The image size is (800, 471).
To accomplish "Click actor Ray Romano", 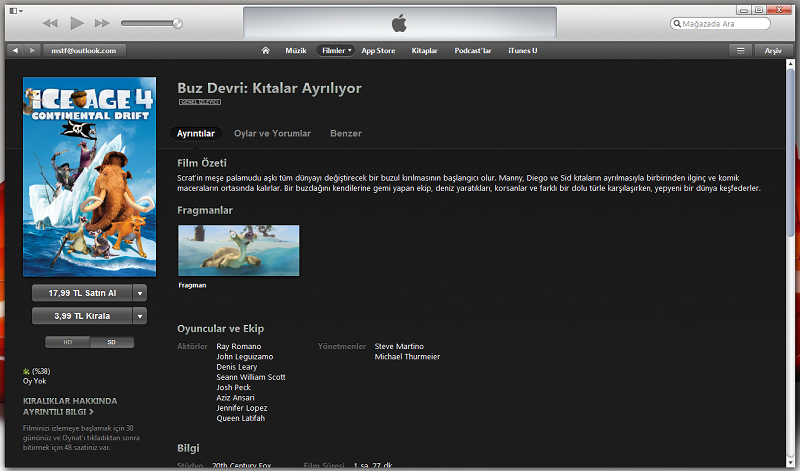I will pyautogui.click(x=238, y=346).
